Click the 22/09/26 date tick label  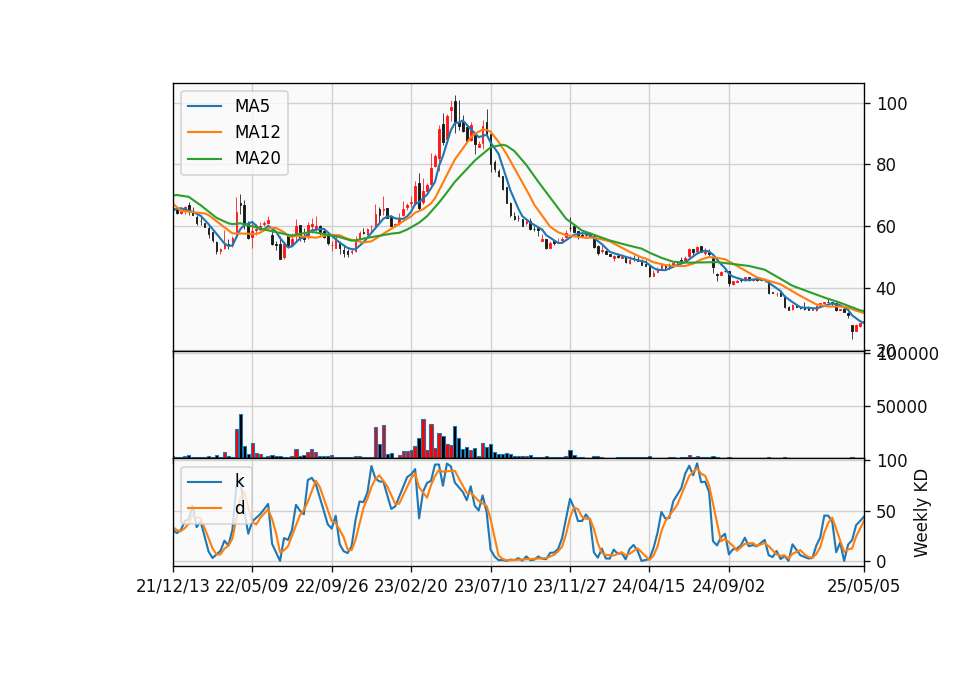331,586
